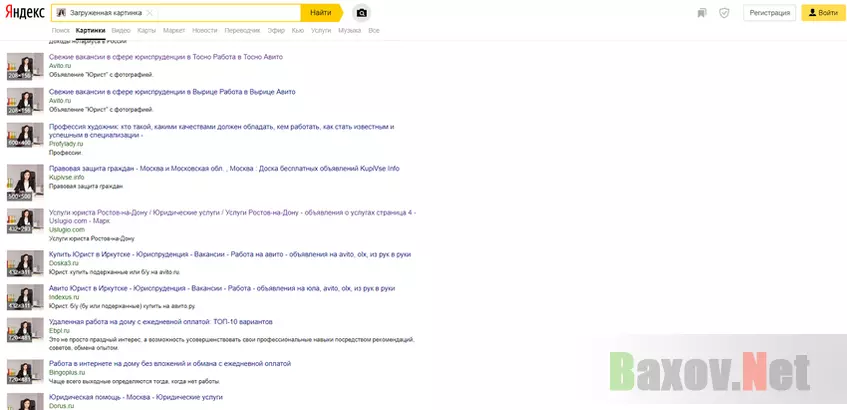This screenshot has width=847, height=410.
Task: Click the shield protection icon
Action: pos(724,12)
